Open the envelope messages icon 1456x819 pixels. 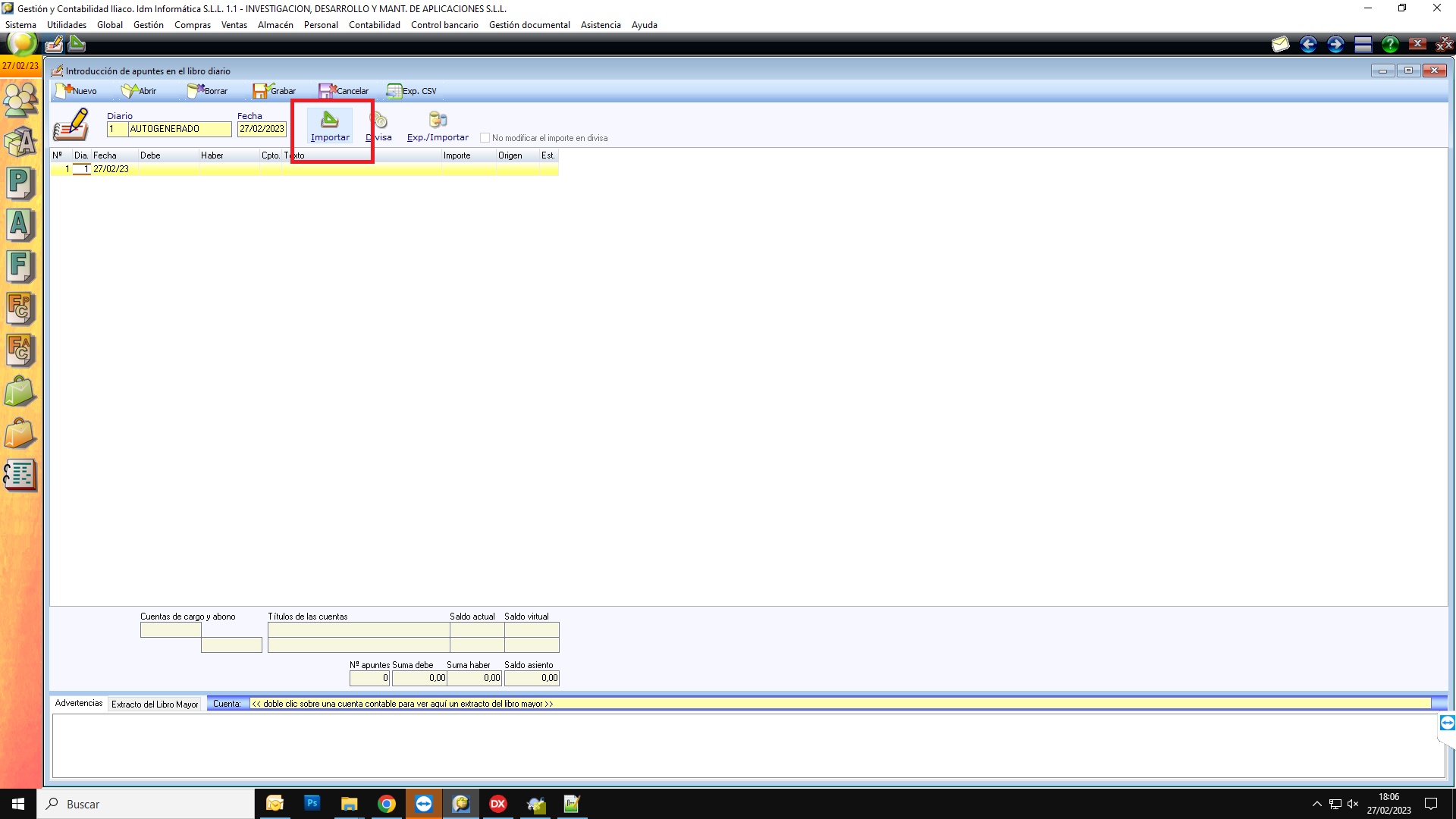click(x=1281, y=45)
